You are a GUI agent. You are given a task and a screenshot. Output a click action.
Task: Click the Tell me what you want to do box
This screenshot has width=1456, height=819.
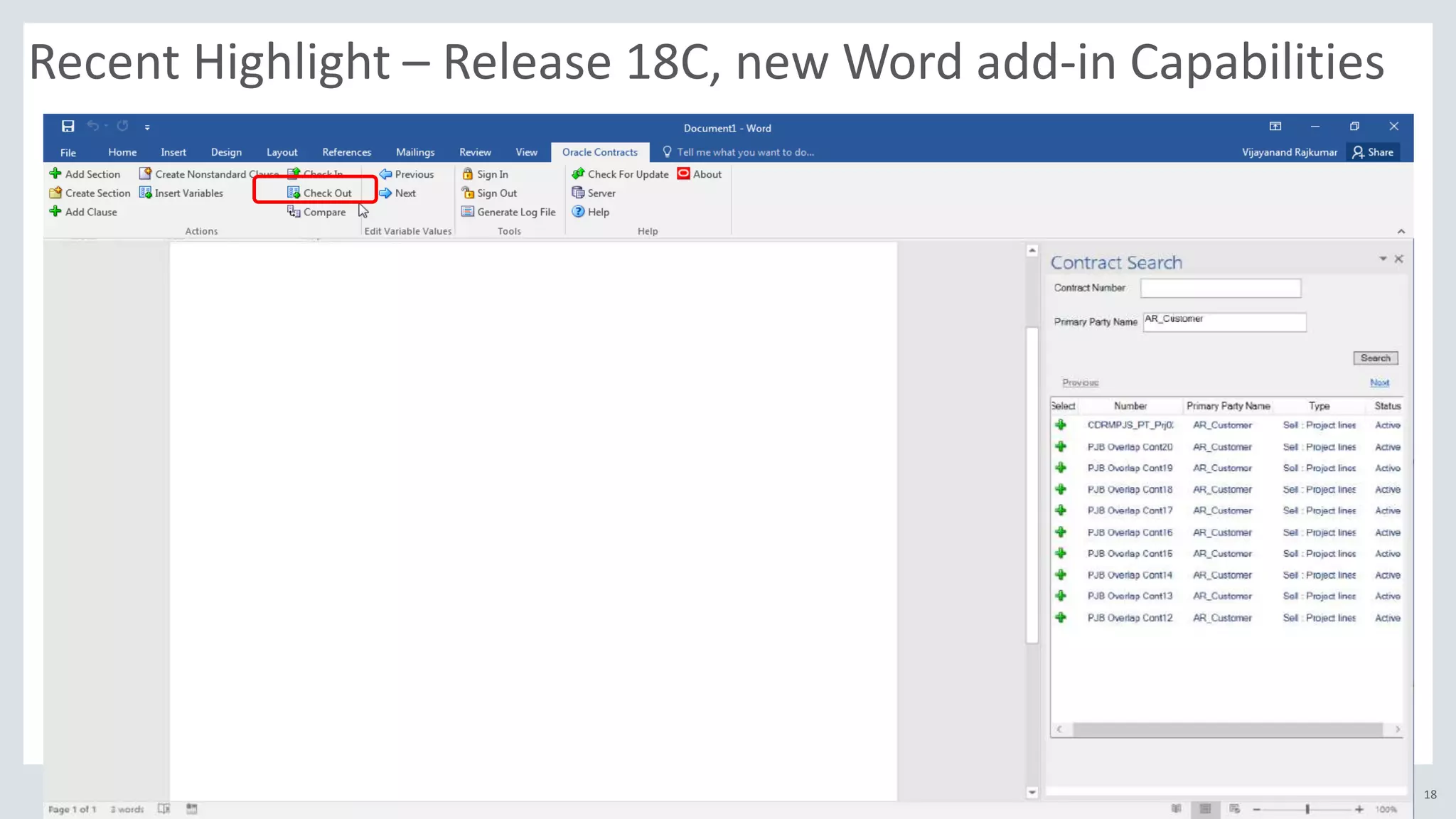point(739,152)
